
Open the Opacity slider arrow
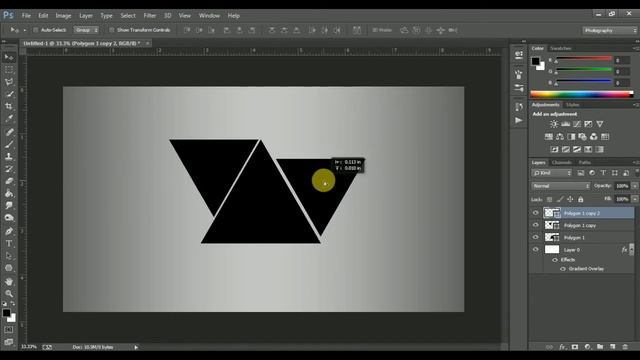[x=635, y=186]
